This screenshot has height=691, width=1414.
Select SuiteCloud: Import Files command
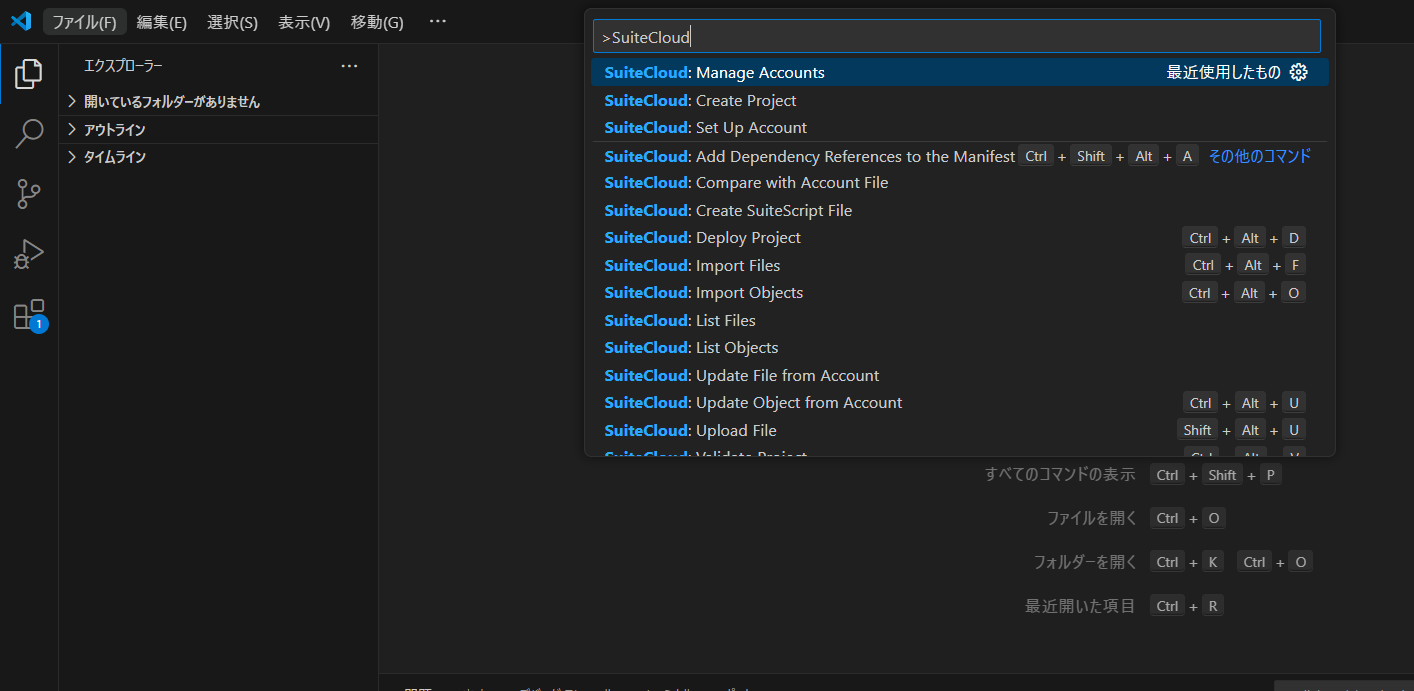click(x=960, y=266)
